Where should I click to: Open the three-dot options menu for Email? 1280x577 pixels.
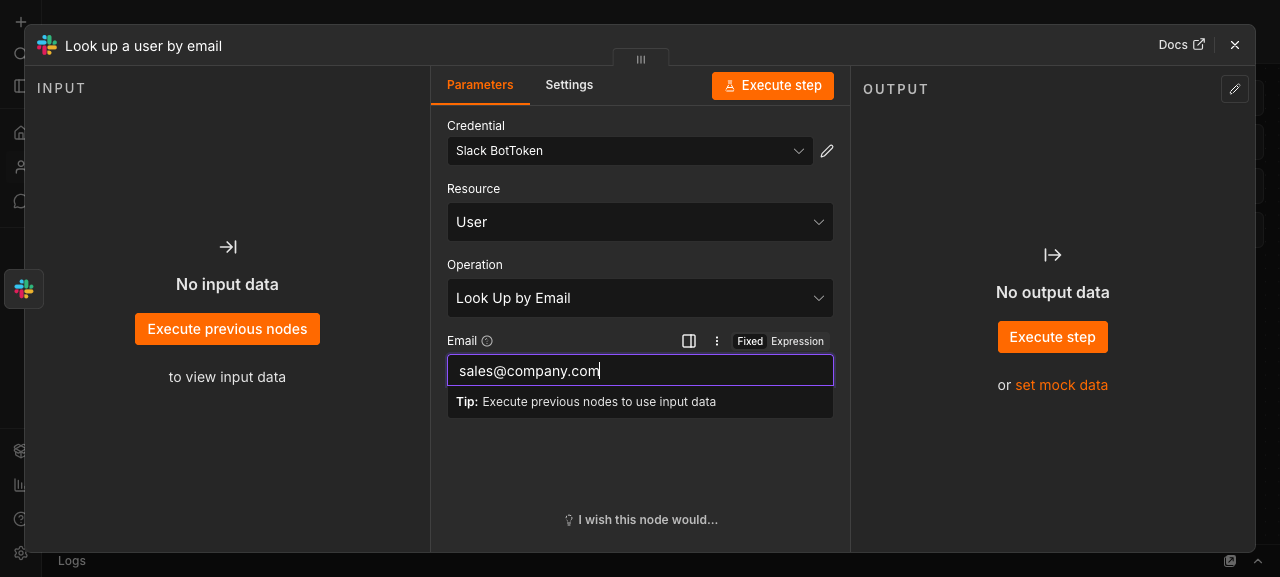[717, 341]
